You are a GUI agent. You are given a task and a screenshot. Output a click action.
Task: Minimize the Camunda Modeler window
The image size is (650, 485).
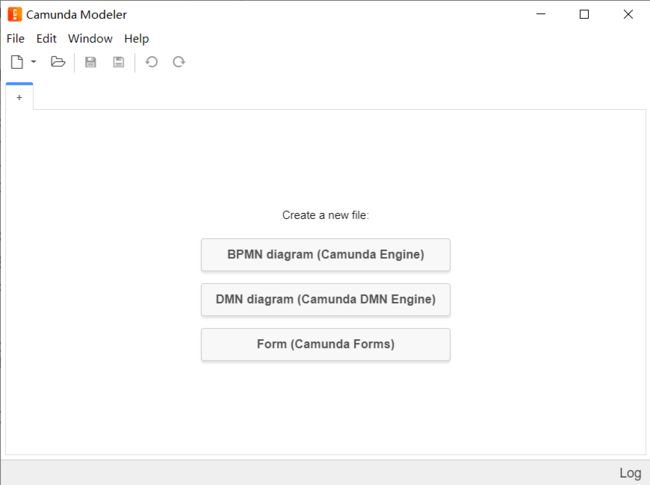coord(541,14)
